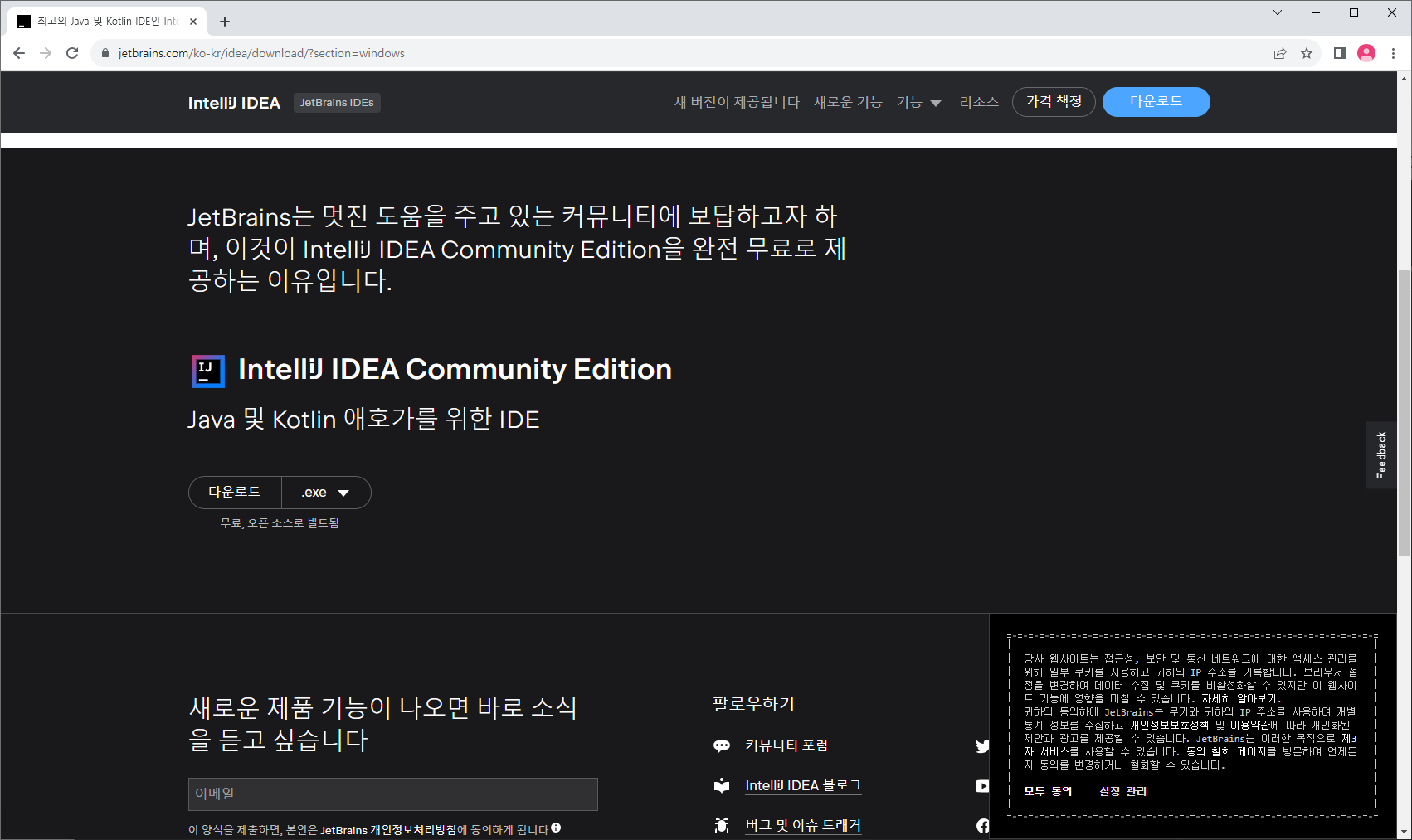Click the IntelliJ IDEA header logo
The width and height of the screenshot is (1412, 840).
tap(234, 103)
